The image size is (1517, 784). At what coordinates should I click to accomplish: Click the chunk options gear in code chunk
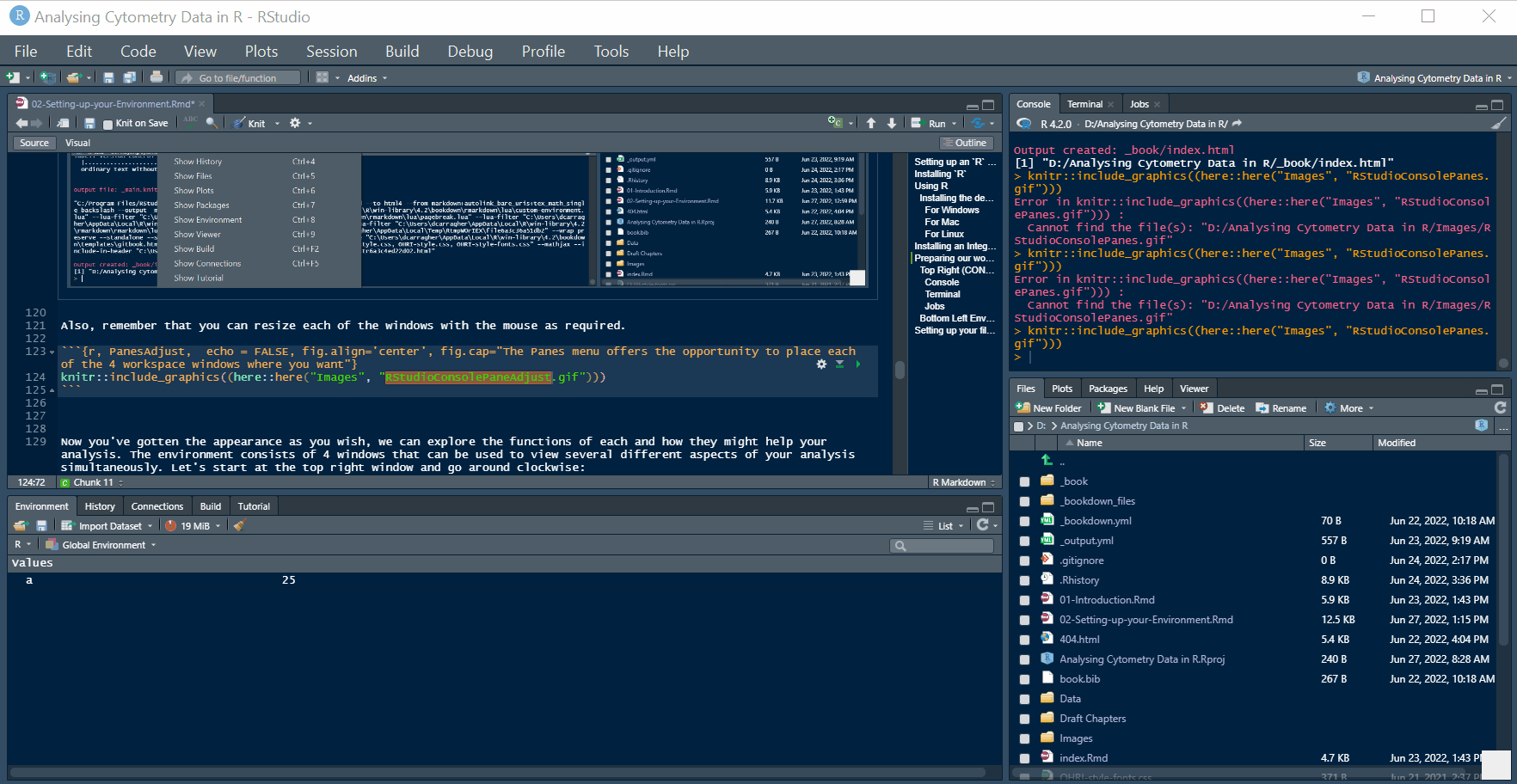click(821, 364)
